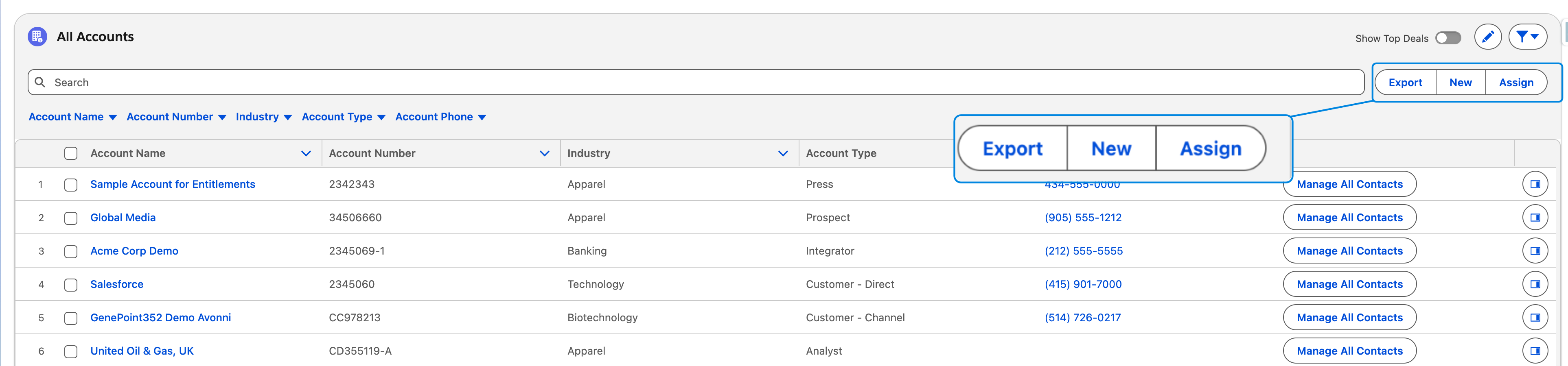Click the All Accounts building icon
The width and height of the screenshot is (1568, 366).
tap(37, 37)
